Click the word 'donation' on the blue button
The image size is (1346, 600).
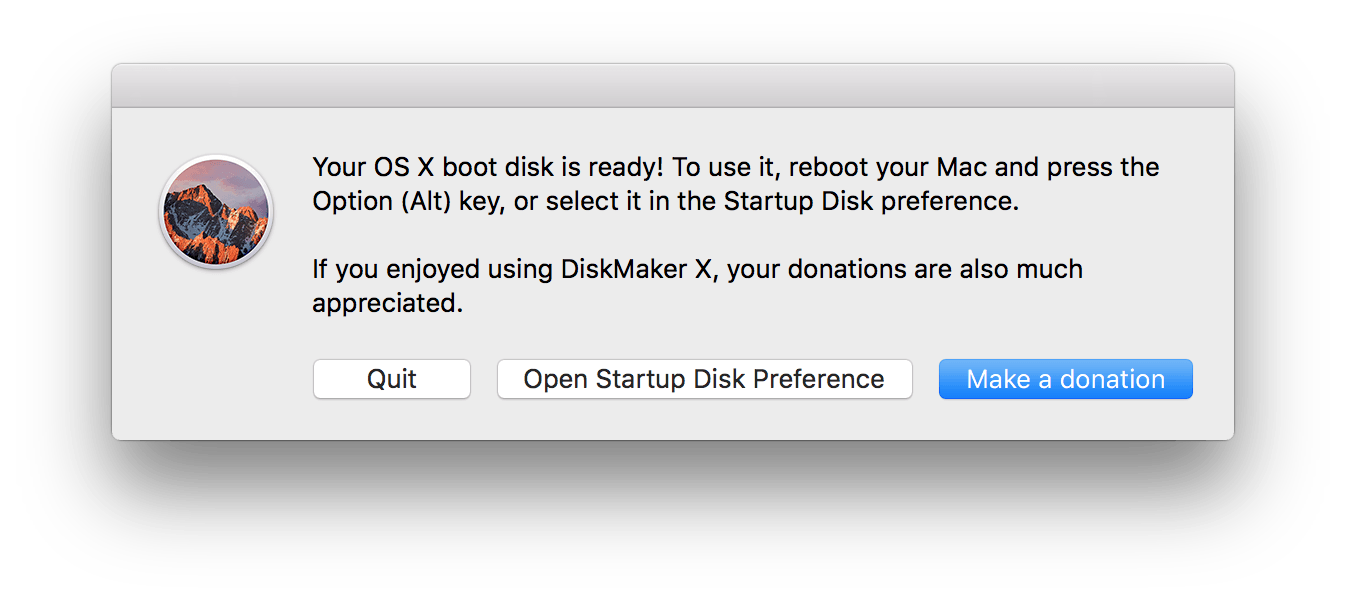[x=1112, y=379]
